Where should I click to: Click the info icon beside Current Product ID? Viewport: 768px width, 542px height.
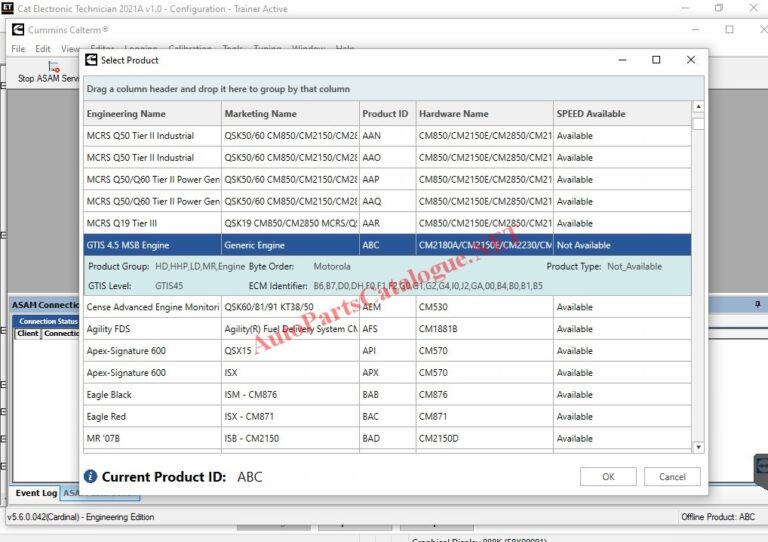point(91,476)
